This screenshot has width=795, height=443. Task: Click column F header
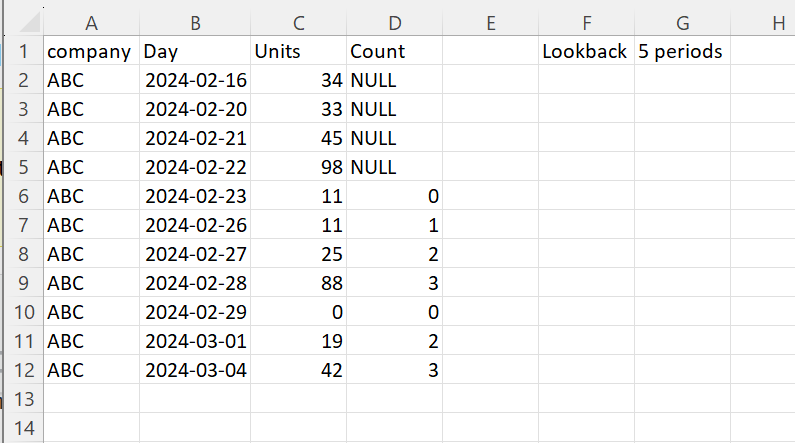[586, 23]
